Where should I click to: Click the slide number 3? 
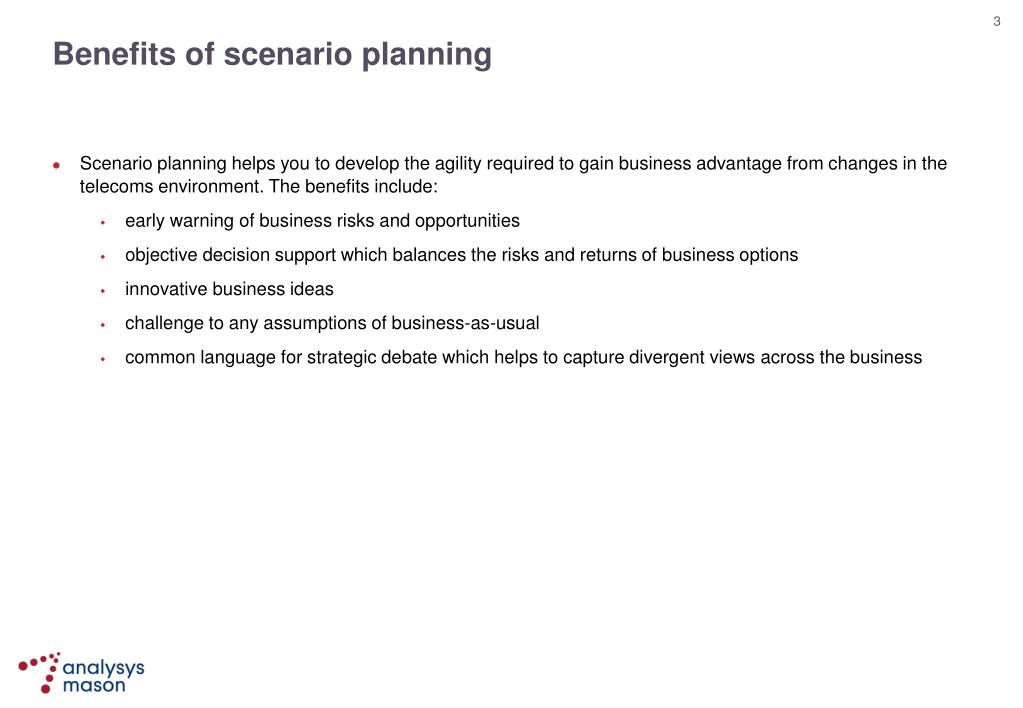point(996,22)
